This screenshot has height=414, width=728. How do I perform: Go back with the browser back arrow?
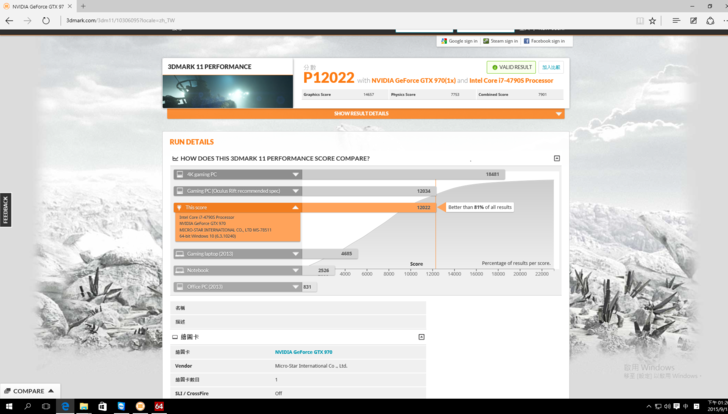click(9, 20)
